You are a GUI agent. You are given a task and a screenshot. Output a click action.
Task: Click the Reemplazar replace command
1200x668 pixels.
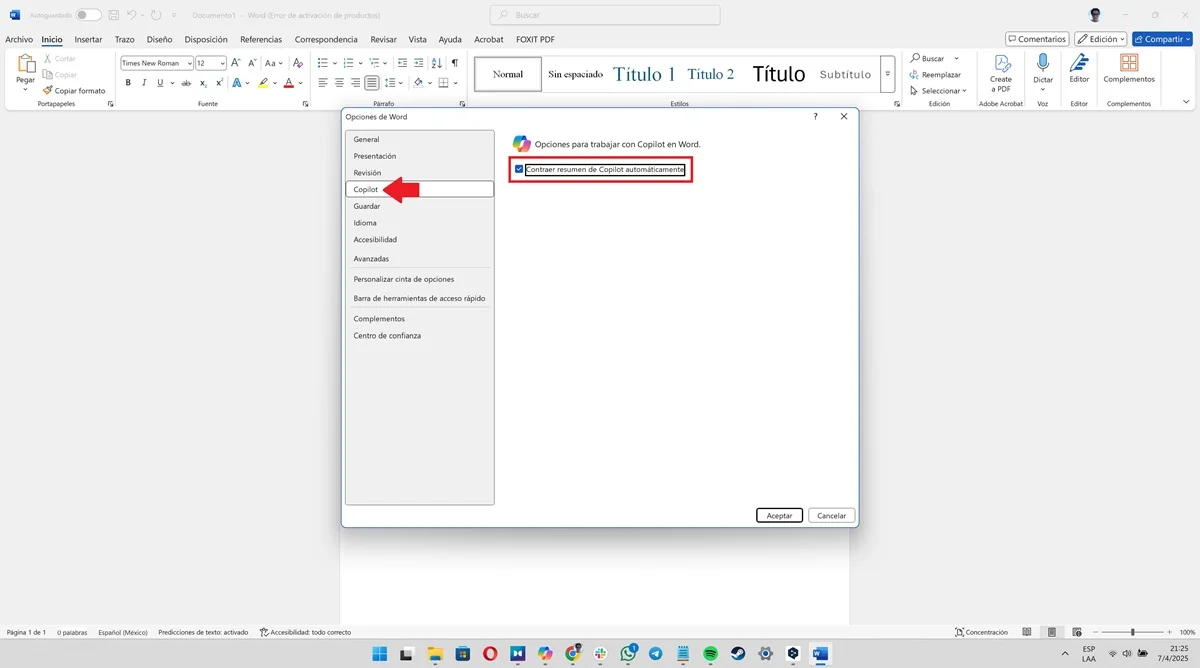point(935,75)
